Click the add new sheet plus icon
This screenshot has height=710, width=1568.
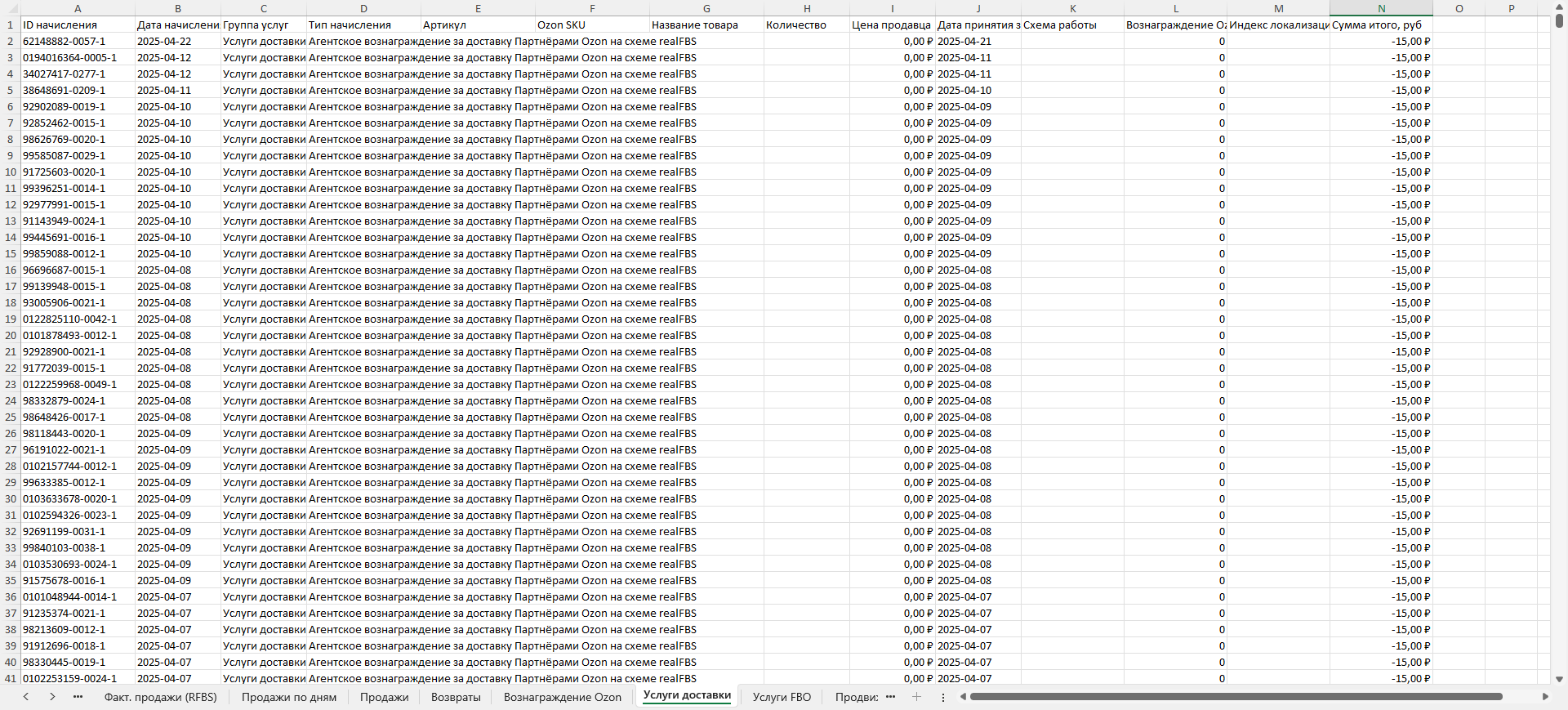(x=916, y=697)
